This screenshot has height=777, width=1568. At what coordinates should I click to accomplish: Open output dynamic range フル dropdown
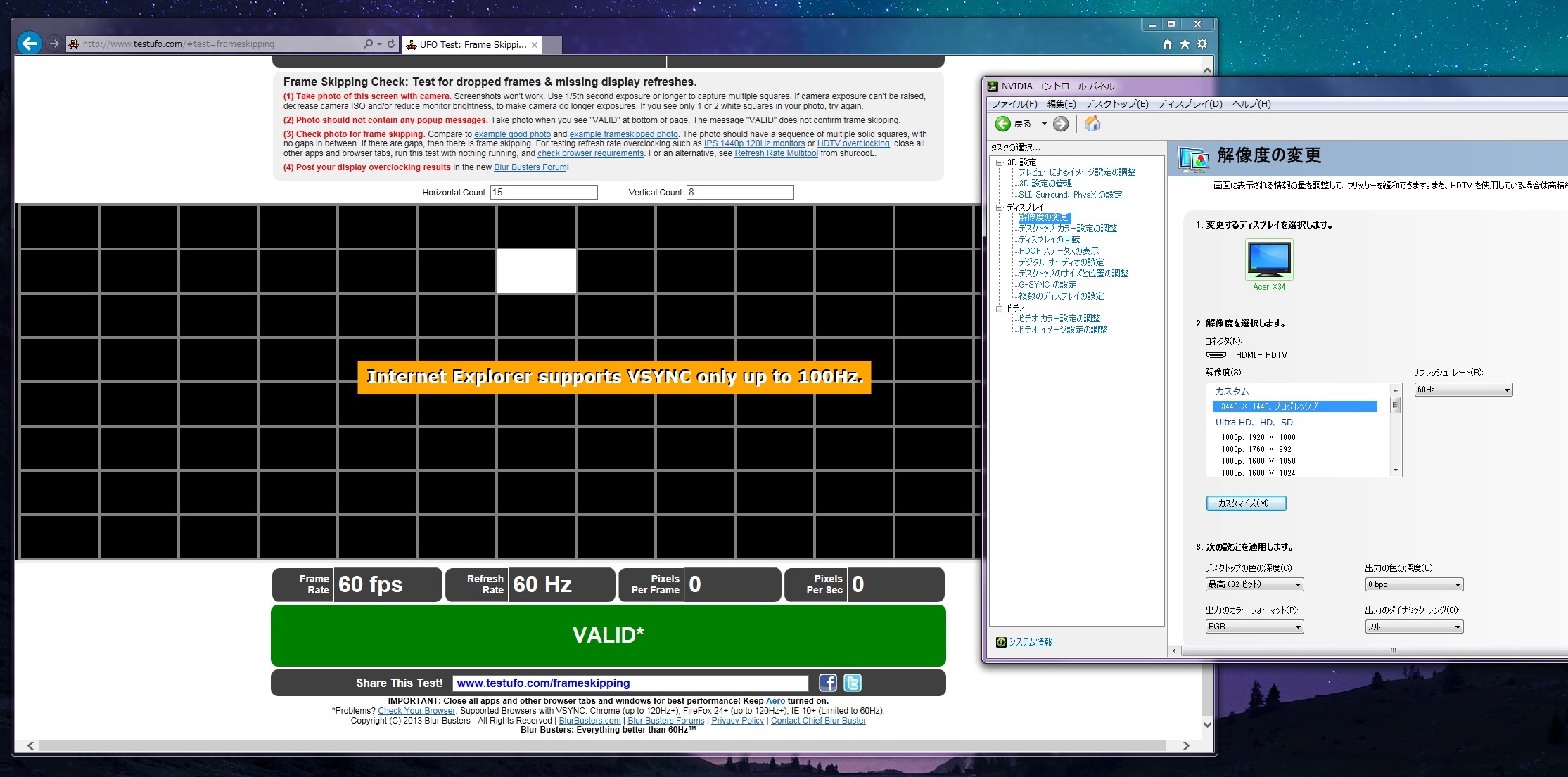point(1414,627)
